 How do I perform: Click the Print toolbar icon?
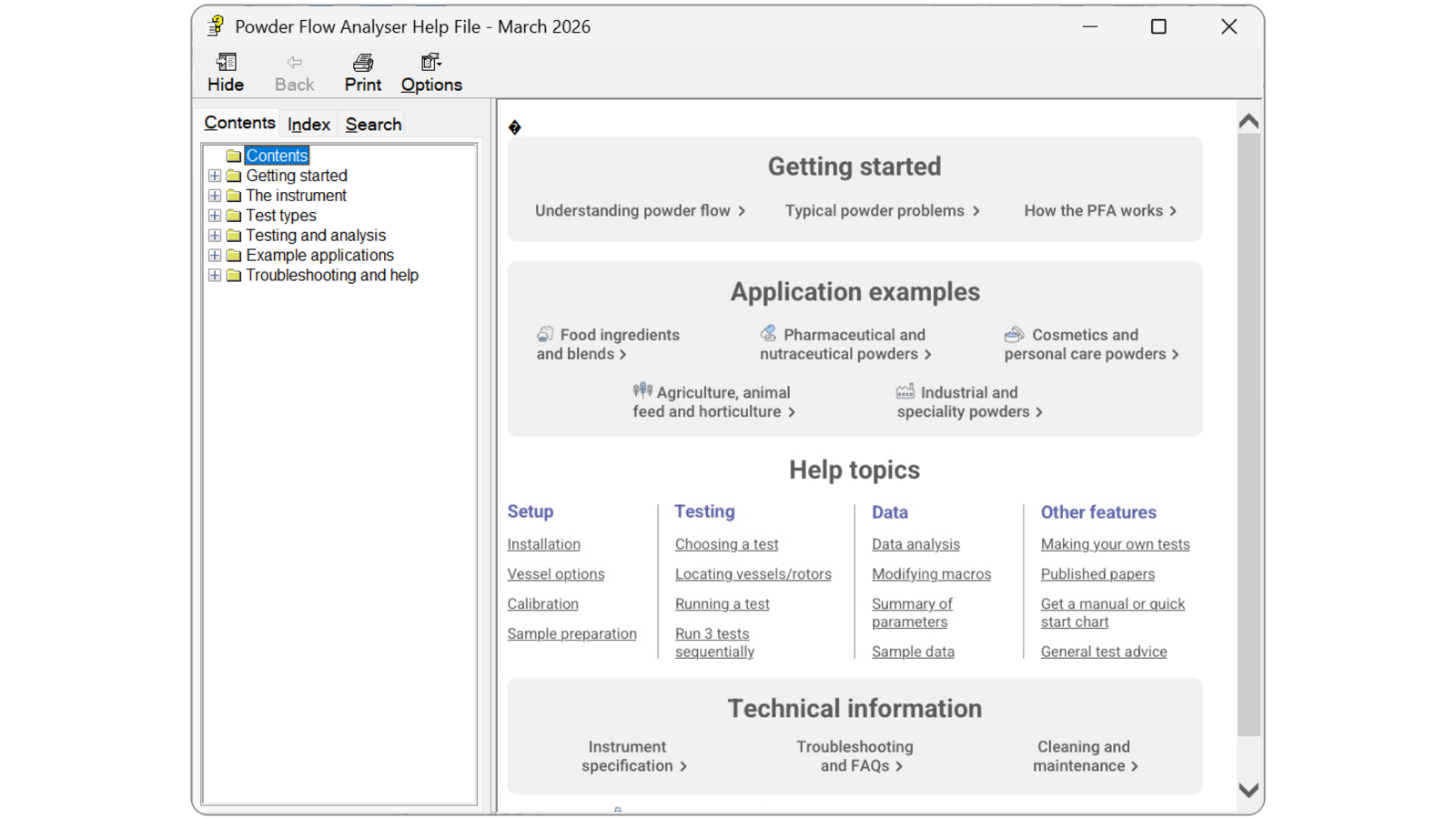(x=363, y=62)
